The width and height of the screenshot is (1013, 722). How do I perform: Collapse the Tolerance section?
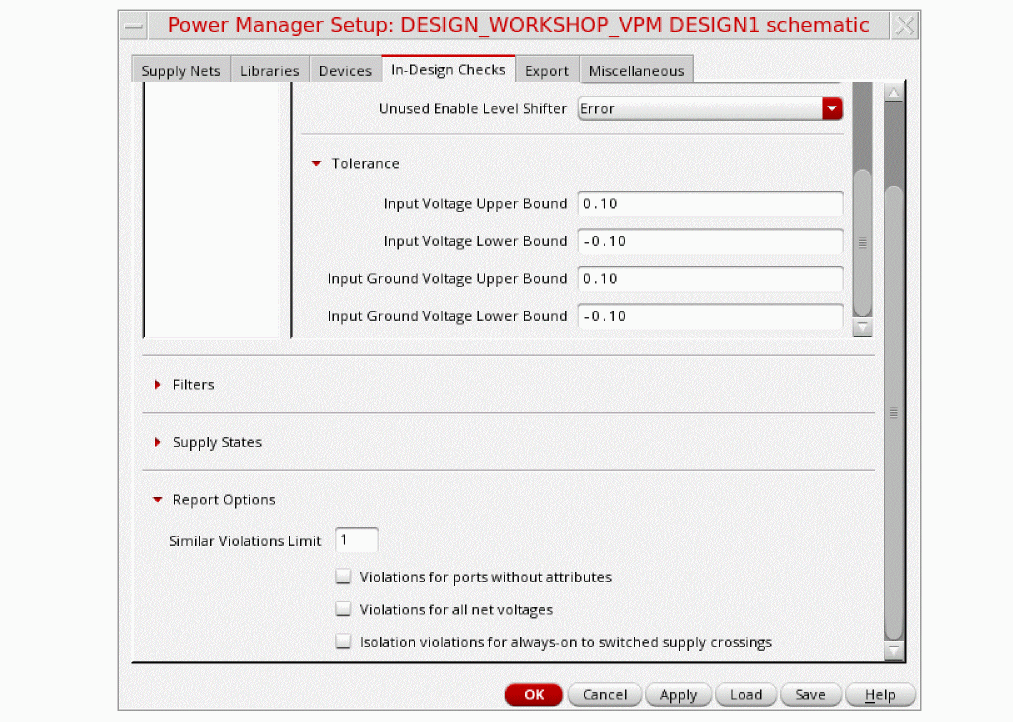tap(316, 164)
